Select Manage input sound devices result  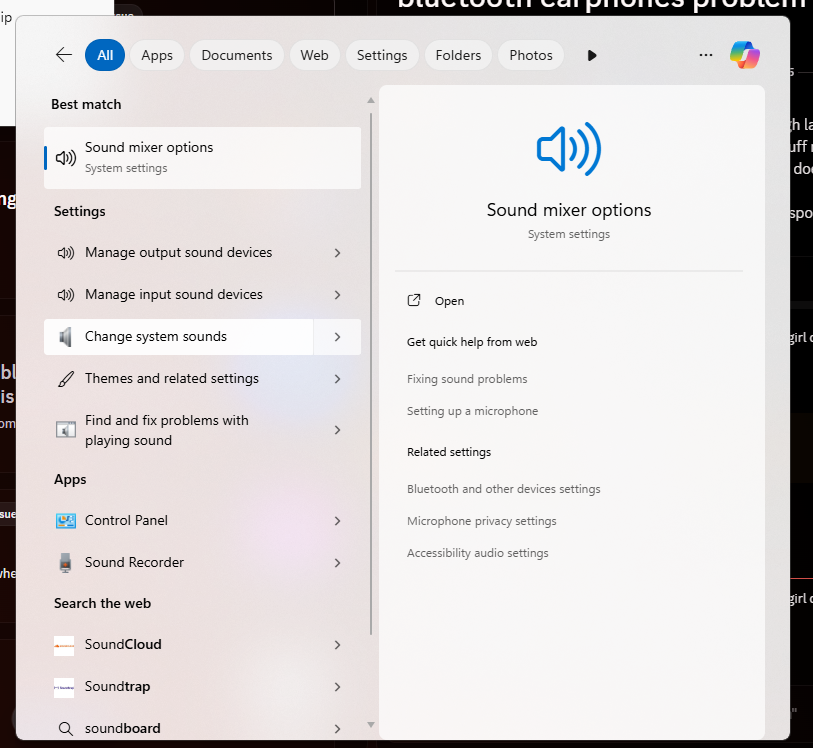click(202, 295)
